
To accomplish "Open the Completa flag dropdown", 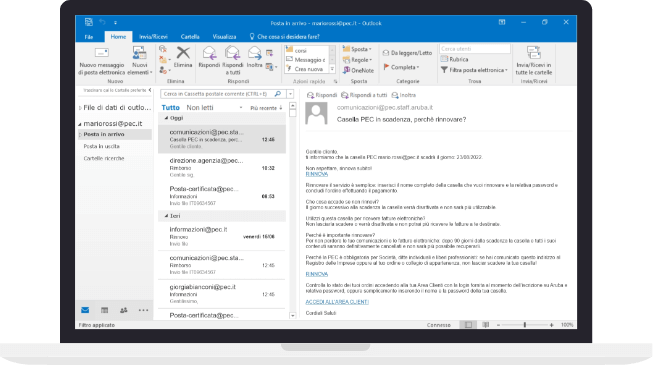I will tap(401, 67).
